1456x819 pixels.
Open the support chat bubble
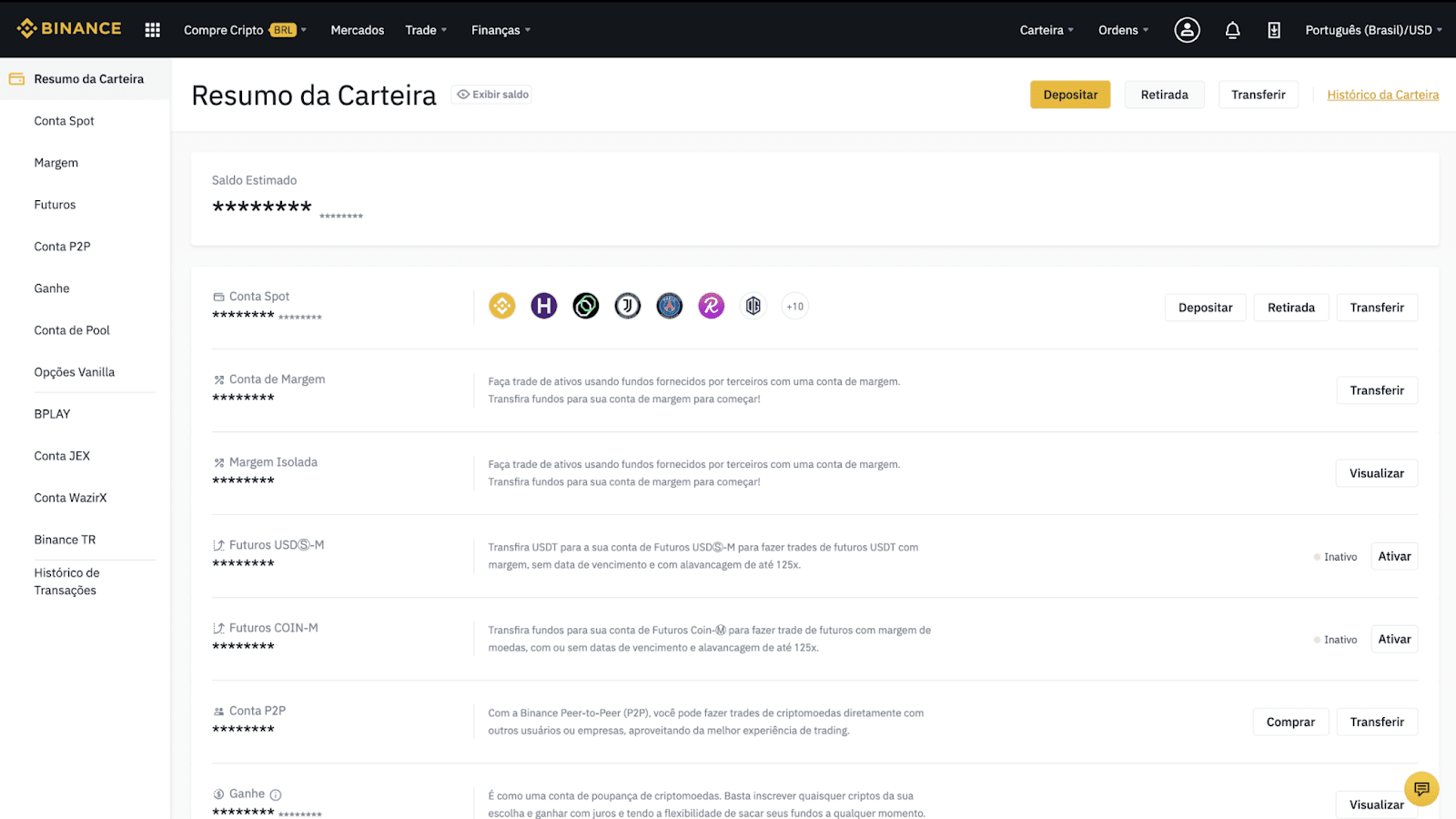(x=1421, y=789)
